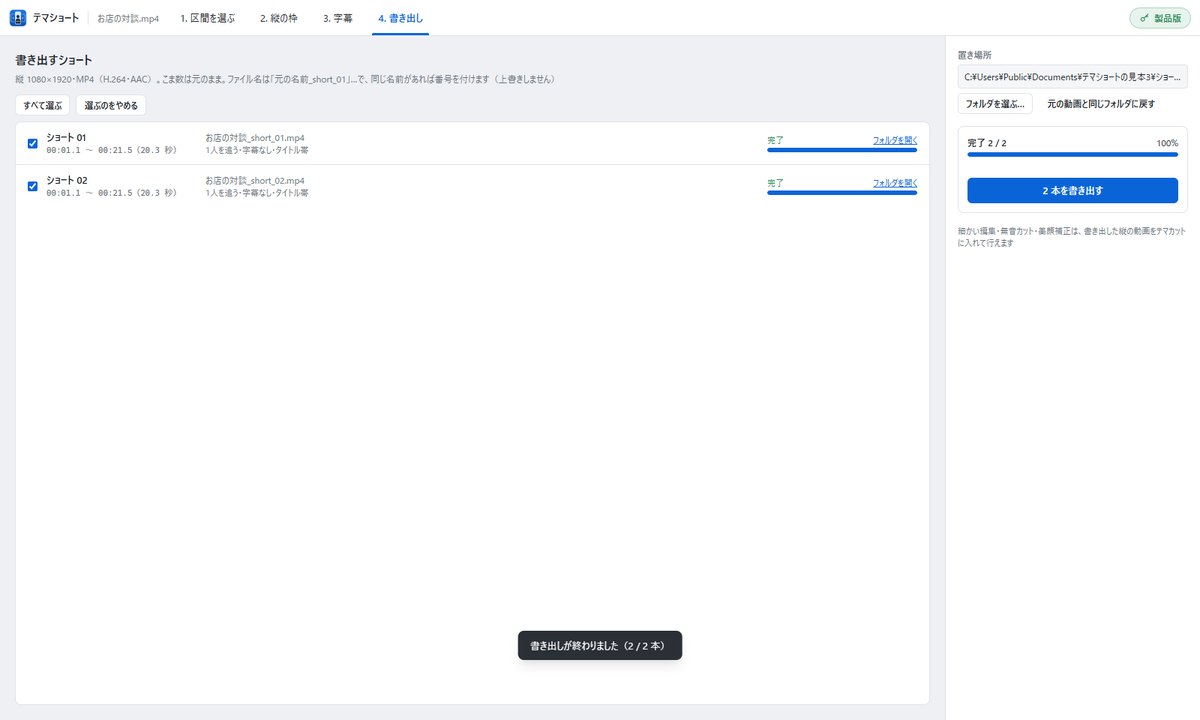This screenshot has height=720, width=1200.
Task: Uncheck the ショート 02 checkbox
Action: (32, 186)
